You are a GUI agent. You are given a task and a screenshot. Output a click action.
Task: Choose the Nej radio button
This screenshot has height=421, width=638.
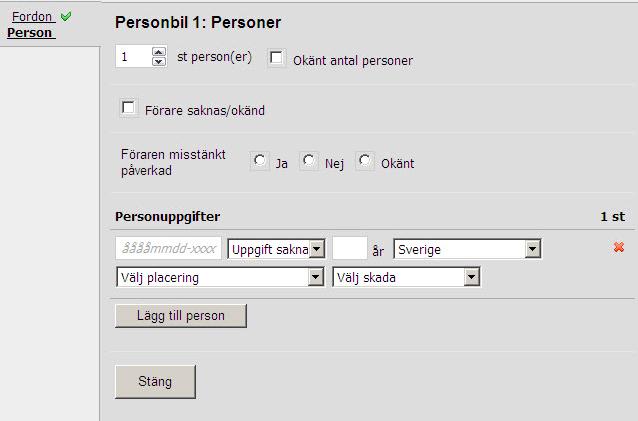click(x=309, y=161)
